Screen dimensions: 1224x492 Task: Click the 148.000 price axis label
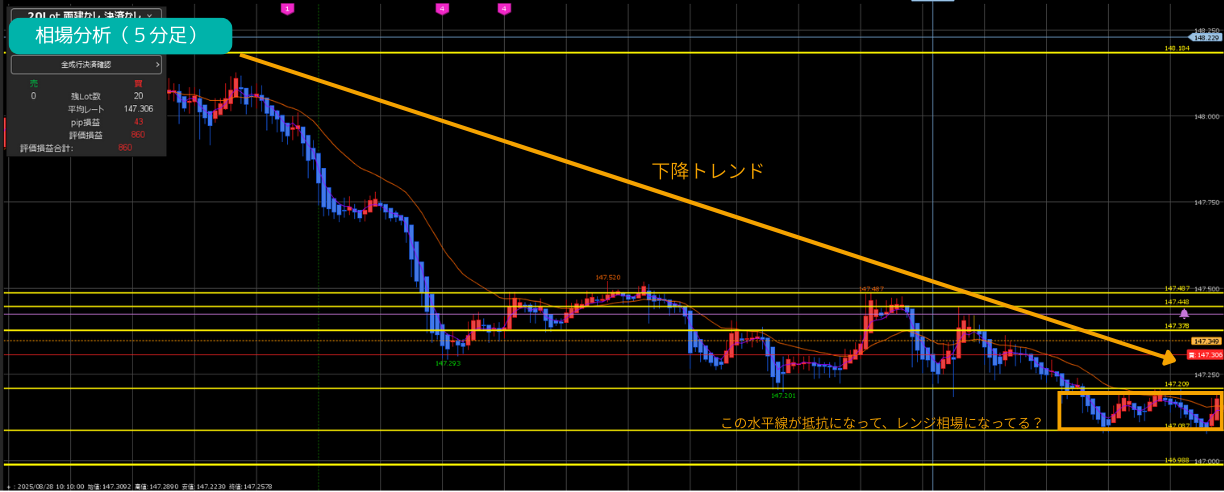click(x=1207, y=117)
